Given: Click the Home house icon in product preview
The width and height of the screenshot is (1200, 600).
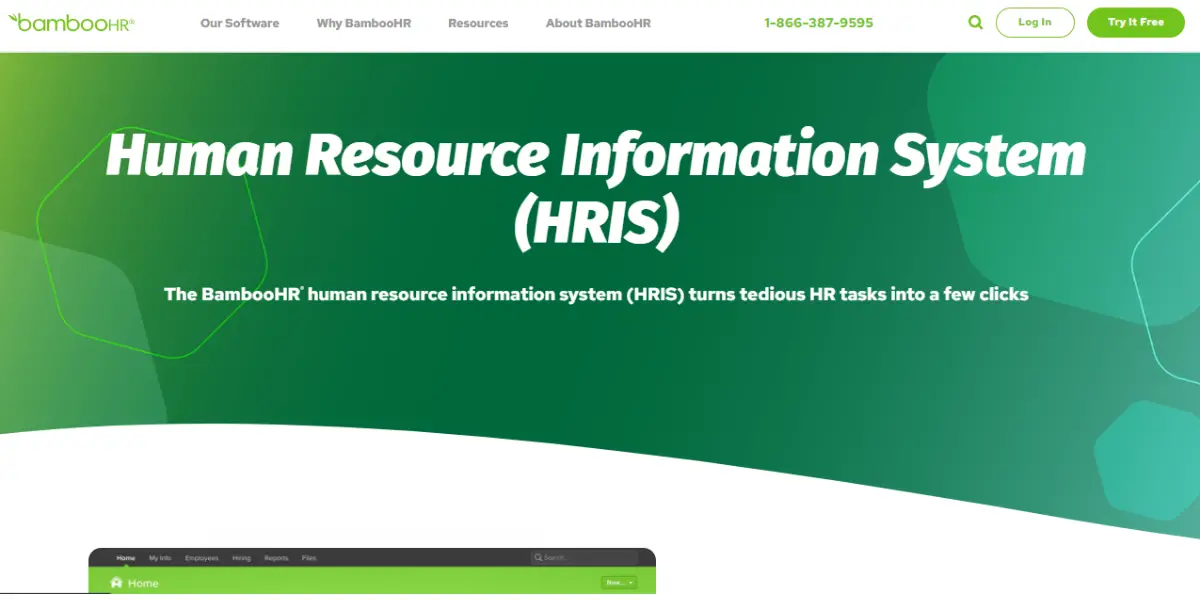Looking at the screenshot, I should (x=116, y=583).
